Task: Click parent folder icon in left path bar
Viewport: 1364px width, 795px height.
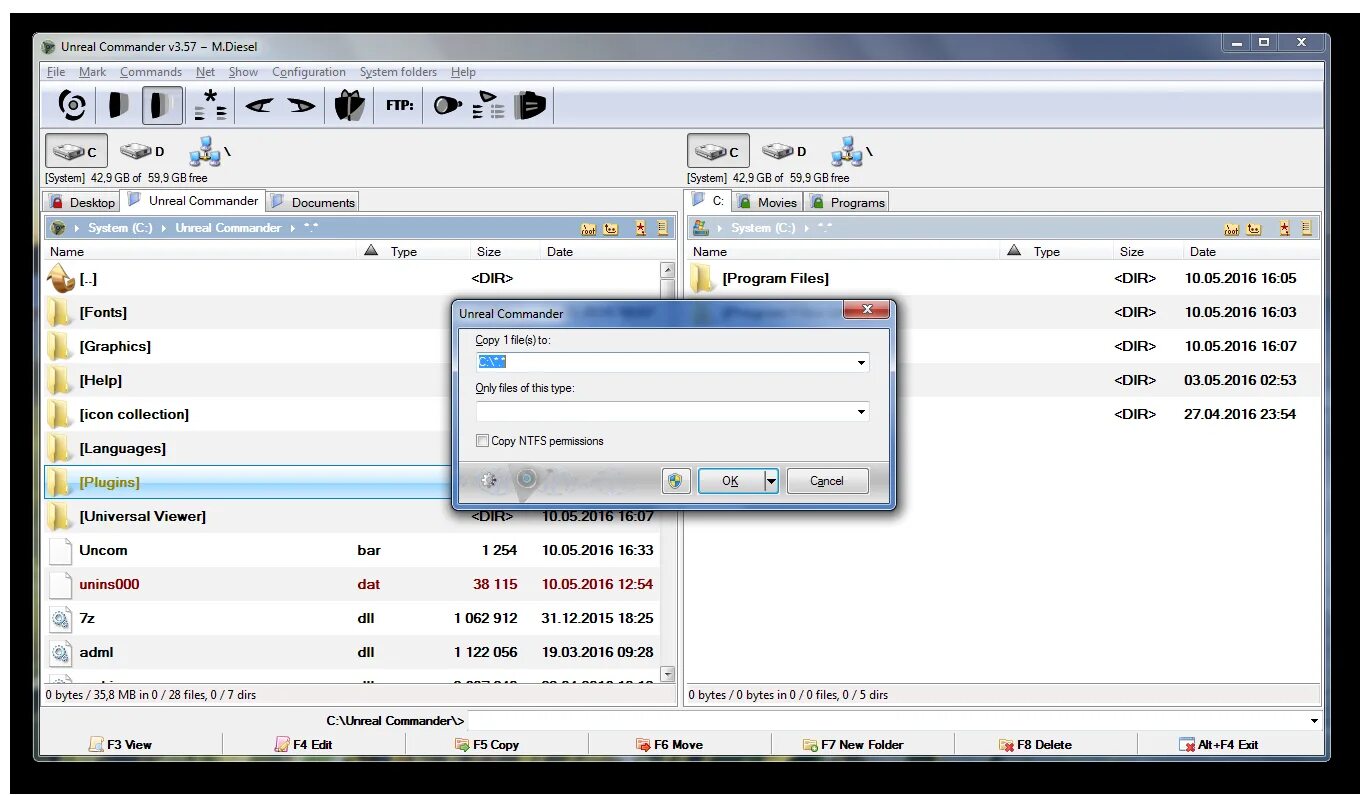Action: tap(611, 229)
